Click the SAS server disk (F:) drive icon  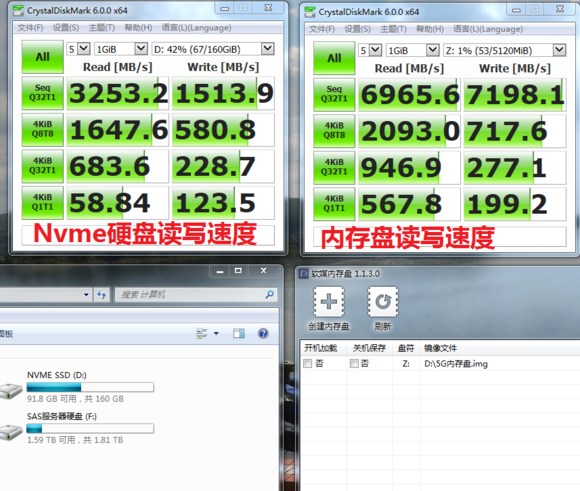11,432
